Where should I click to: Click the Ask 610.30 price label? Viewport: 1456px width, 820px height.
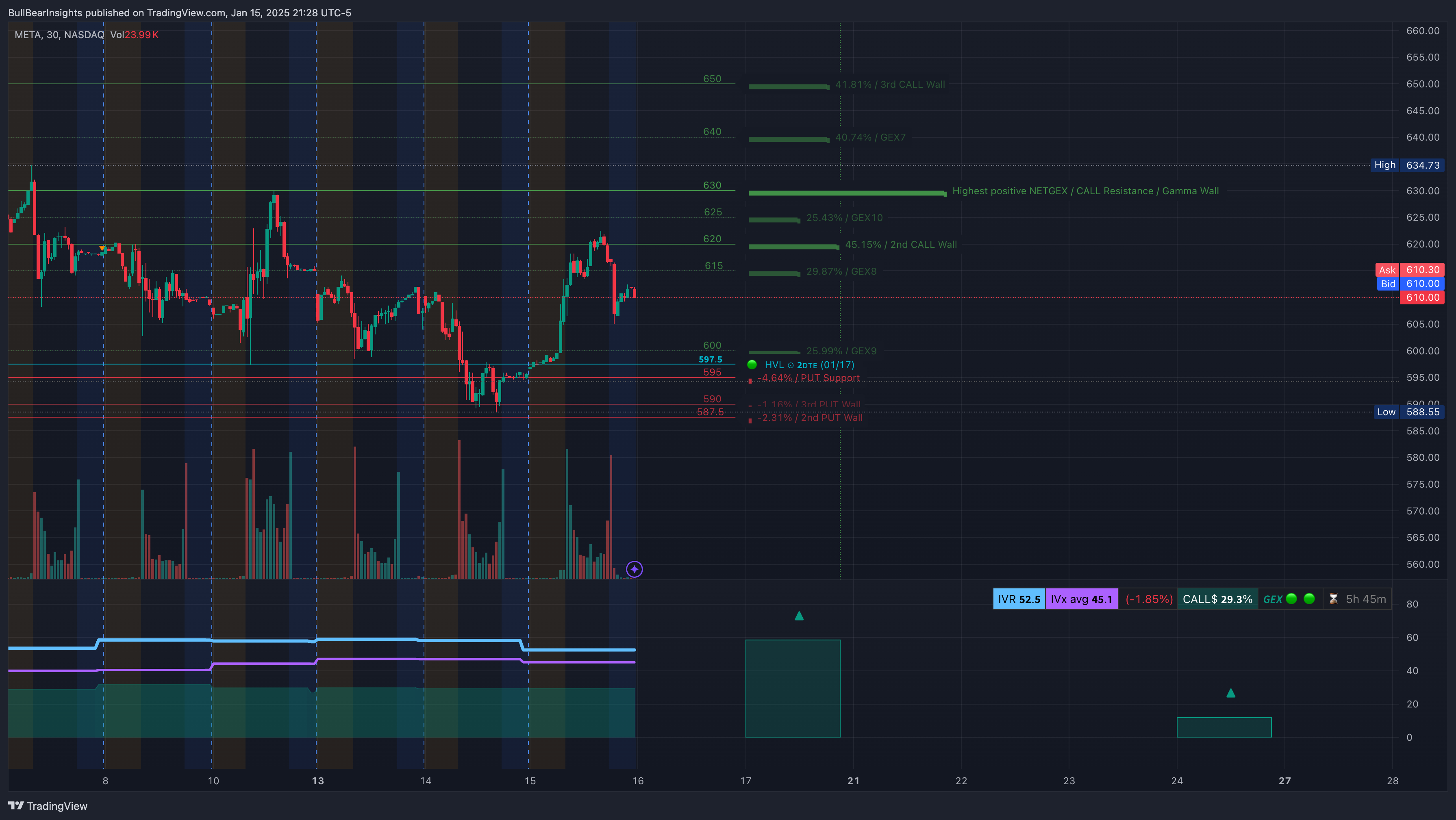[x=1410, y=269]
